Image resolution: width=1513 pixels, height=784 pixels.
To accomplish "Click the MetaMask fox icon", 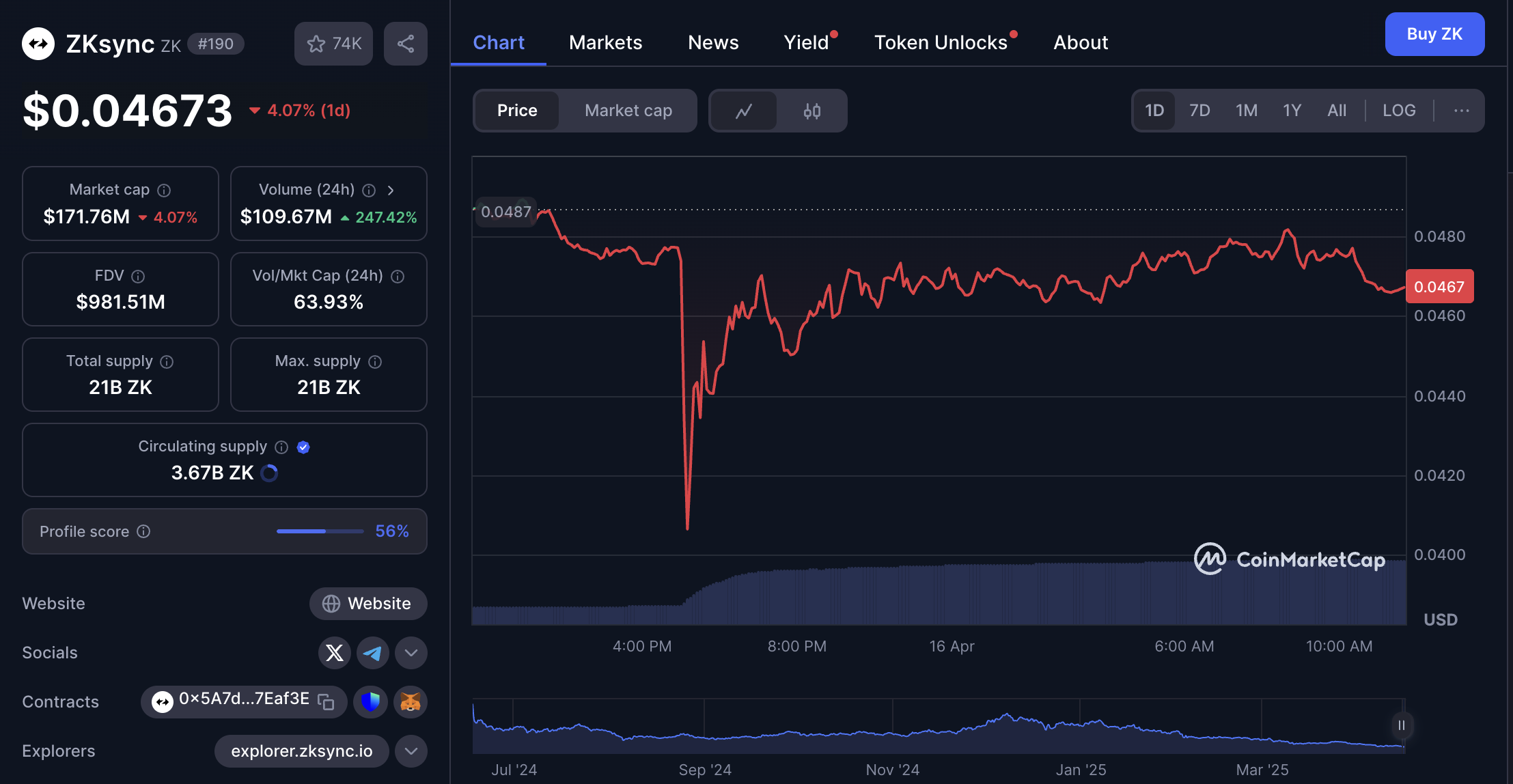I will [x=411, y=701].
